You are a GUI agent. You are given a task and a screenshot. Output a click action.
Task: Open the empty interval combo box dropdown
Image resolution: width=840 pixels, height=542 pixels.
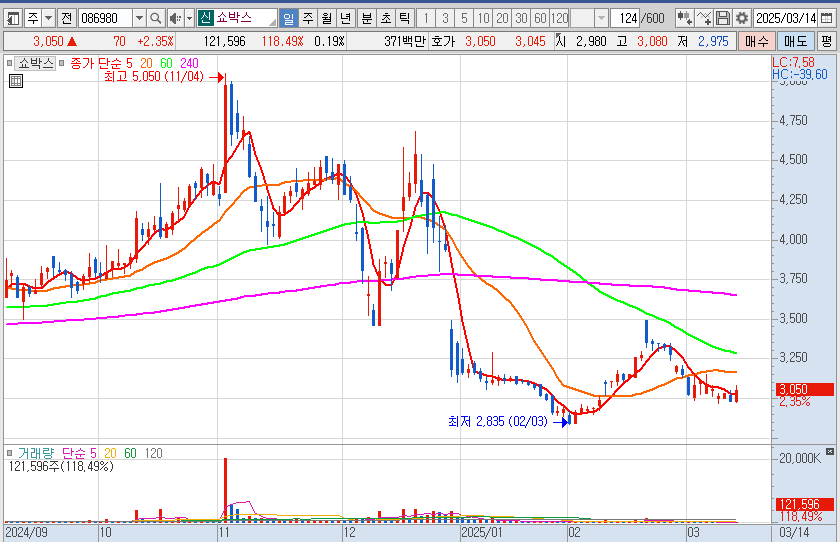601,19
